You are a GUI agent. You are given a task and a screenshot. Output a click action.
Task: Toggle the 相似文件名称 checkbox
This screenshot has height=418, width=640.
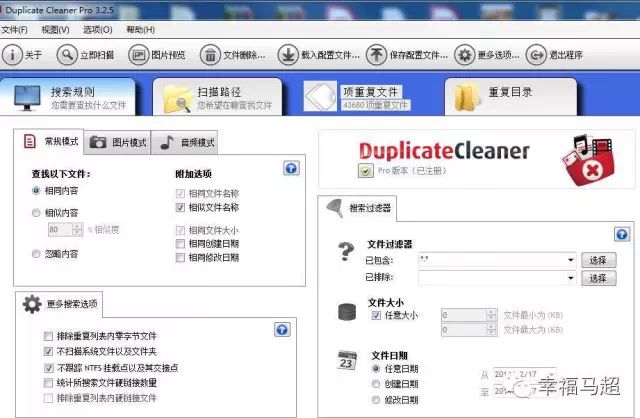pyautogui.click(x=180, y=208)
